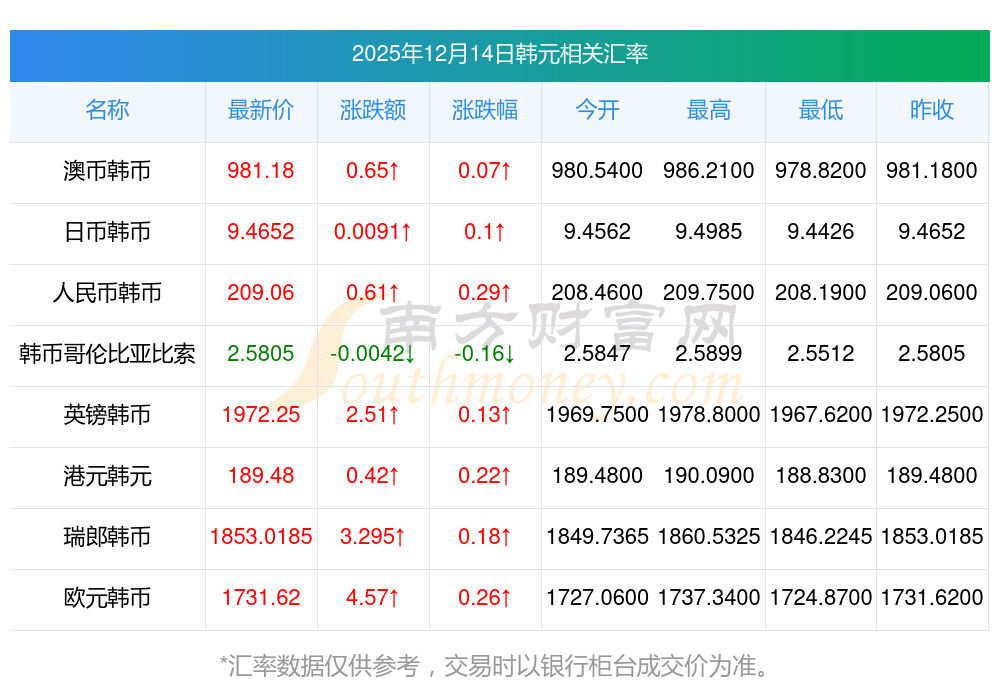Click the 名称 column header
The image size is (1000, 697).
107,110
